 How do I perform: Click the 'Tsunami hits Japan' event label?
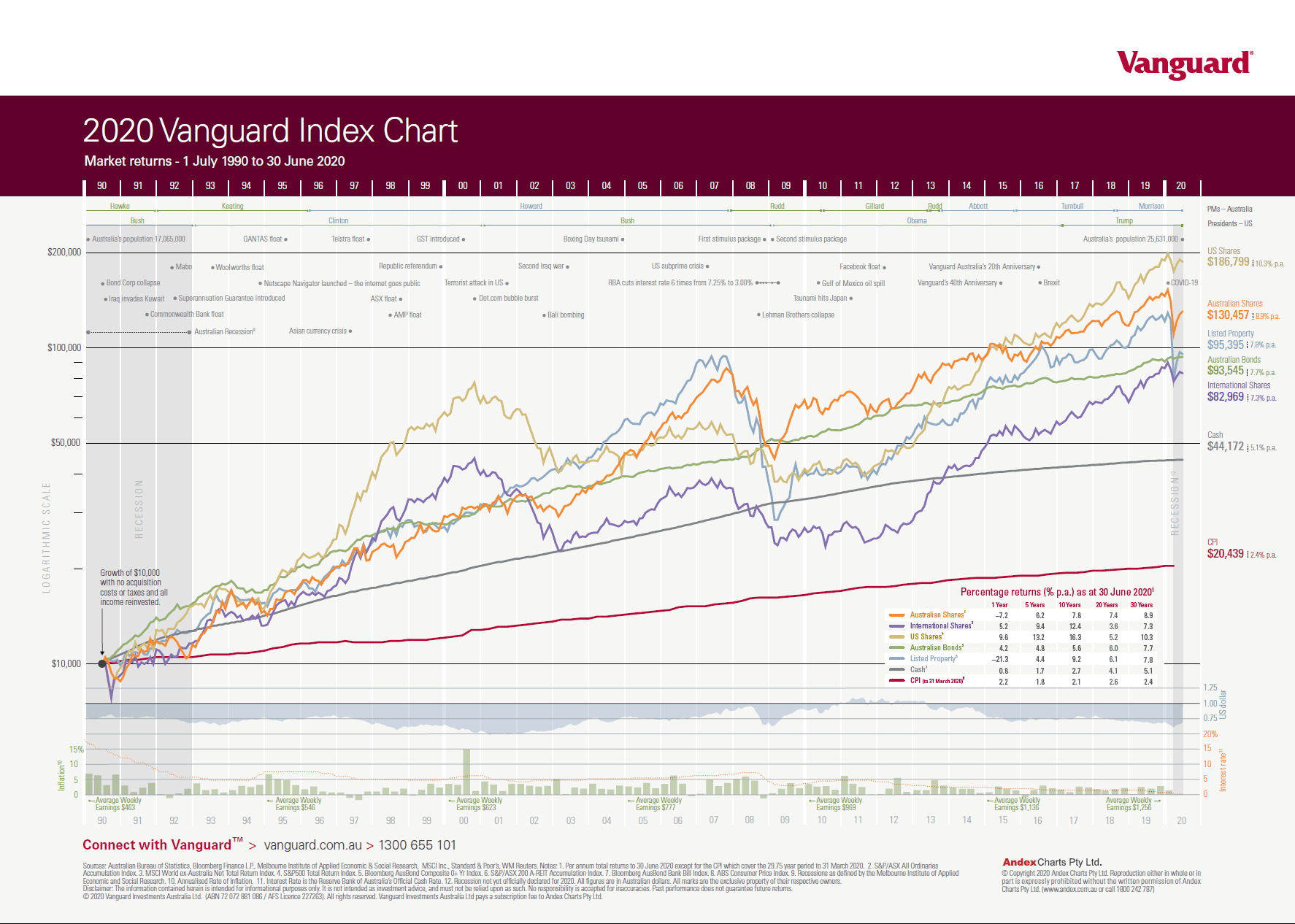[820, 298]
